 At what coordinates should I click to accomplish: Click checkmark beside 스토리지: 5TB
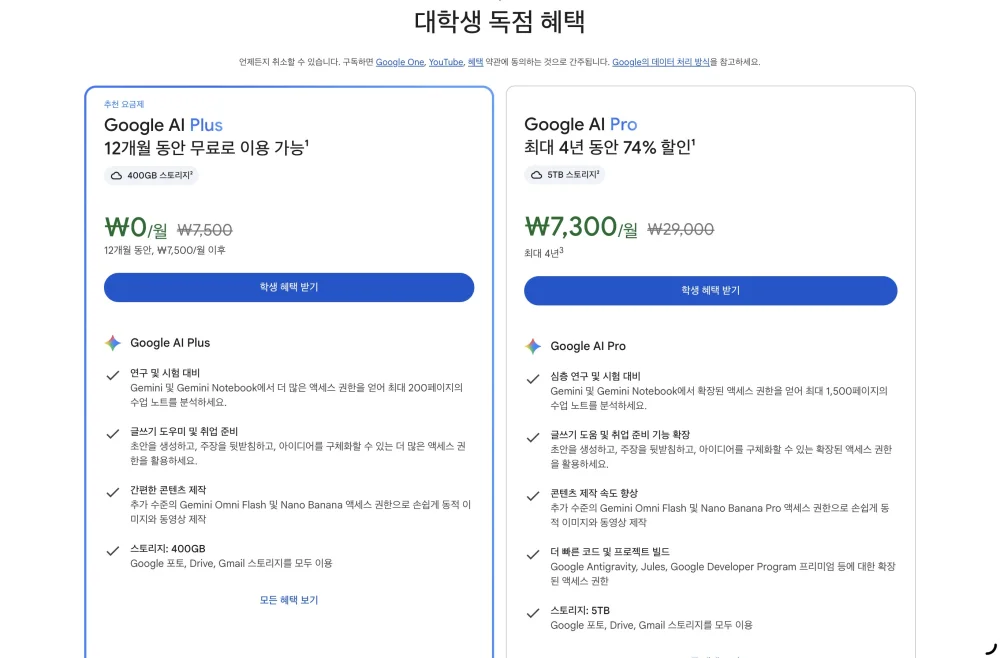533,613
